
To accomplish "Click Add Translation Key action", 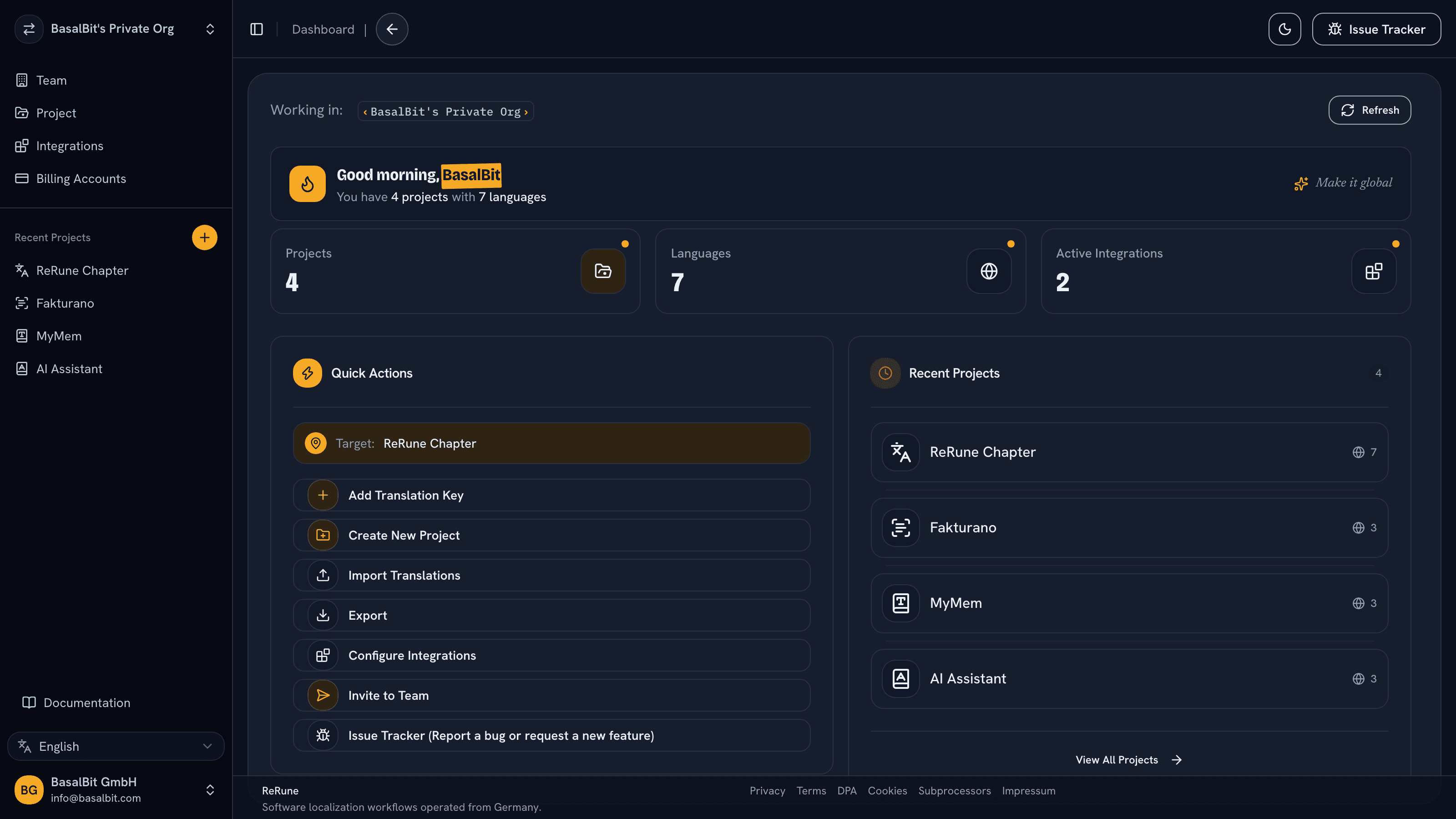I will pos(551,495).
